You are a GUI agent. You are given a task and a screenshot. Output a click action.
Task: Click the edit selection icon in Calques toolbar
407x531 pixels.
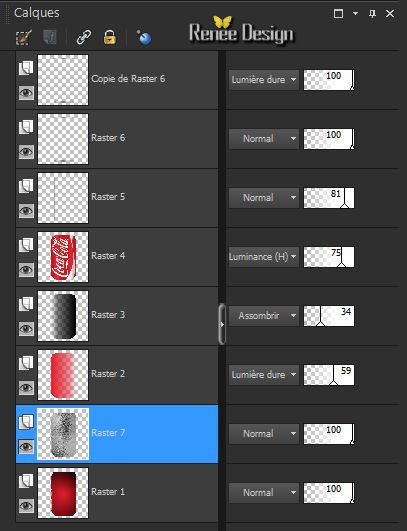pos(24,37)
